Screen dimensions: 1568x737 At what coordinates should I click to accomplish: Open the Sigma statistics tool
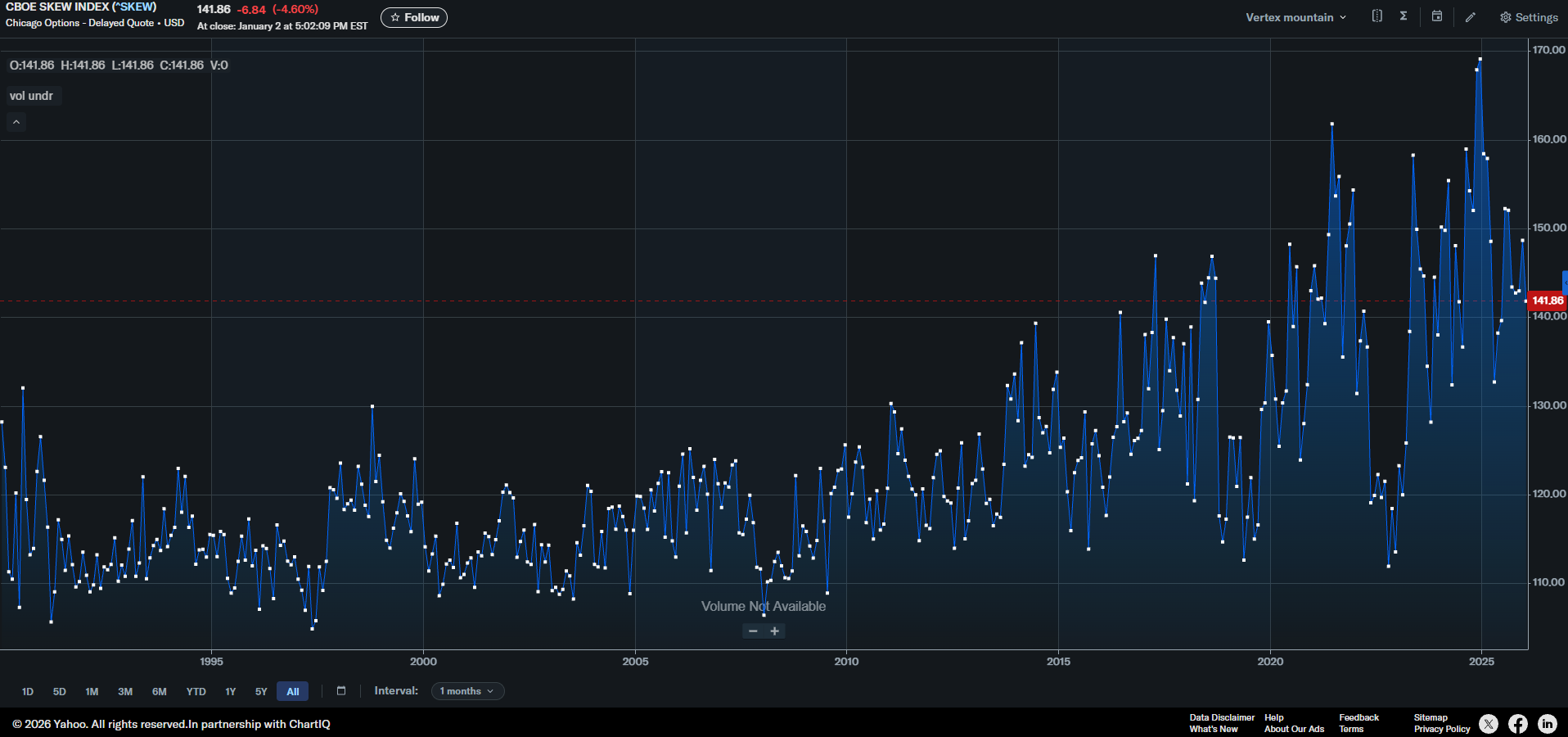pyautogui.click(x=1403, y=16)
